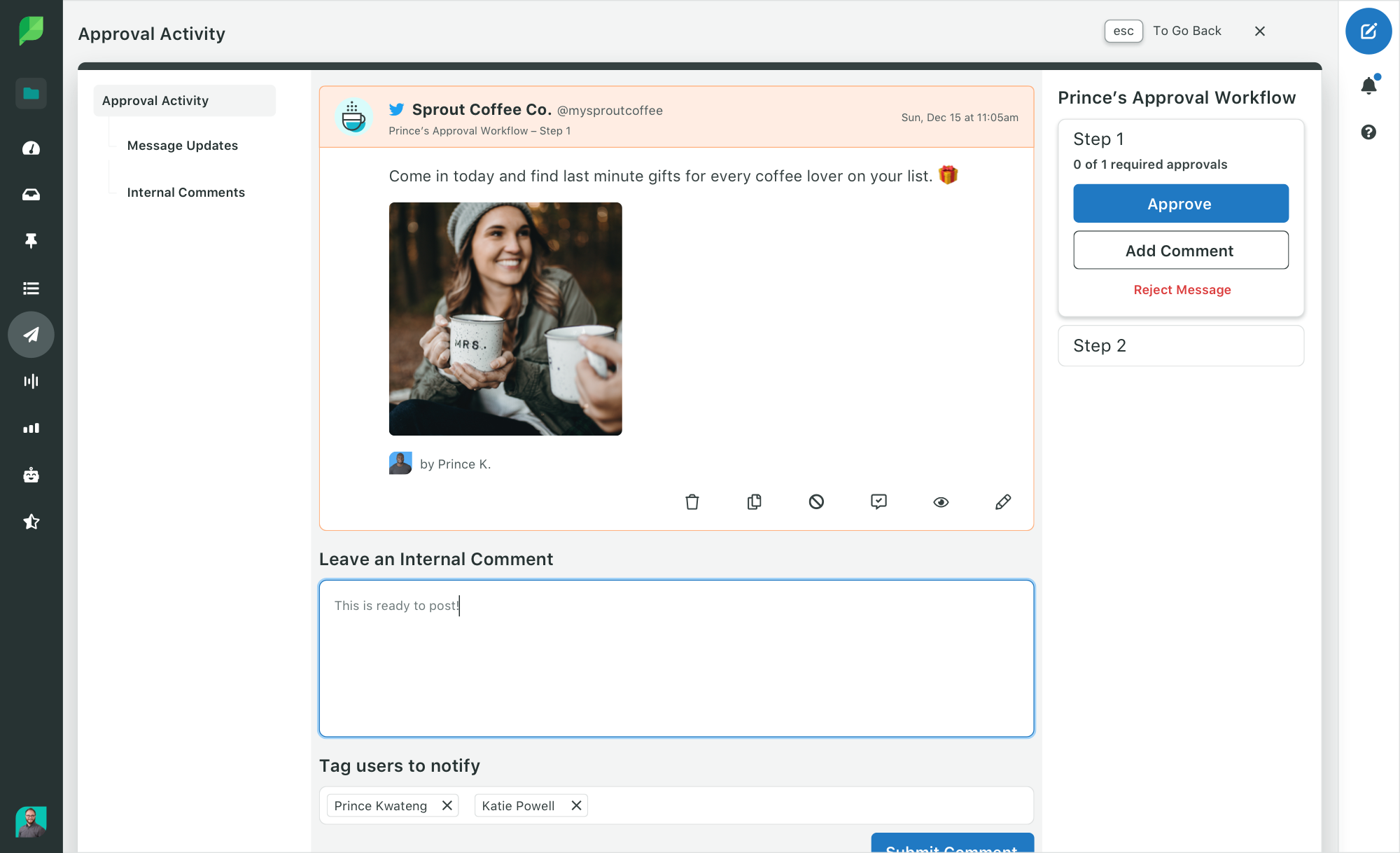Click the Reject Message link
This screenshot has width=1400, height=853.
[1182, 289]
